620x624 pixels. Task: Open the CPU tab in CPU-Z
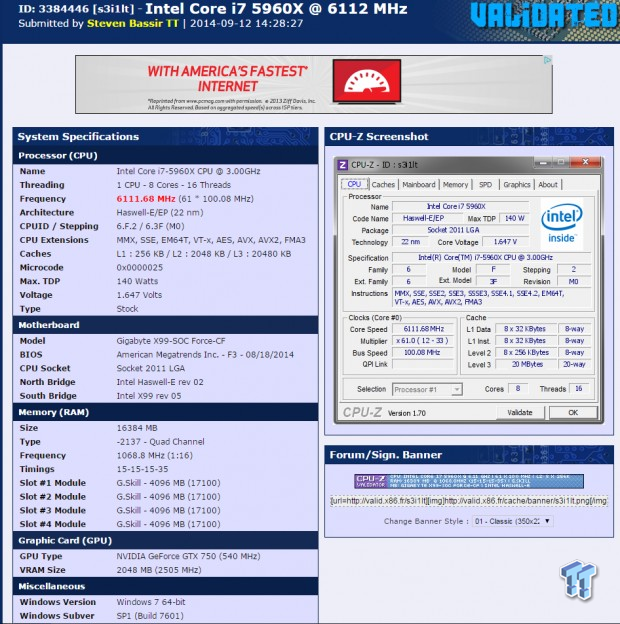point(354,184)
